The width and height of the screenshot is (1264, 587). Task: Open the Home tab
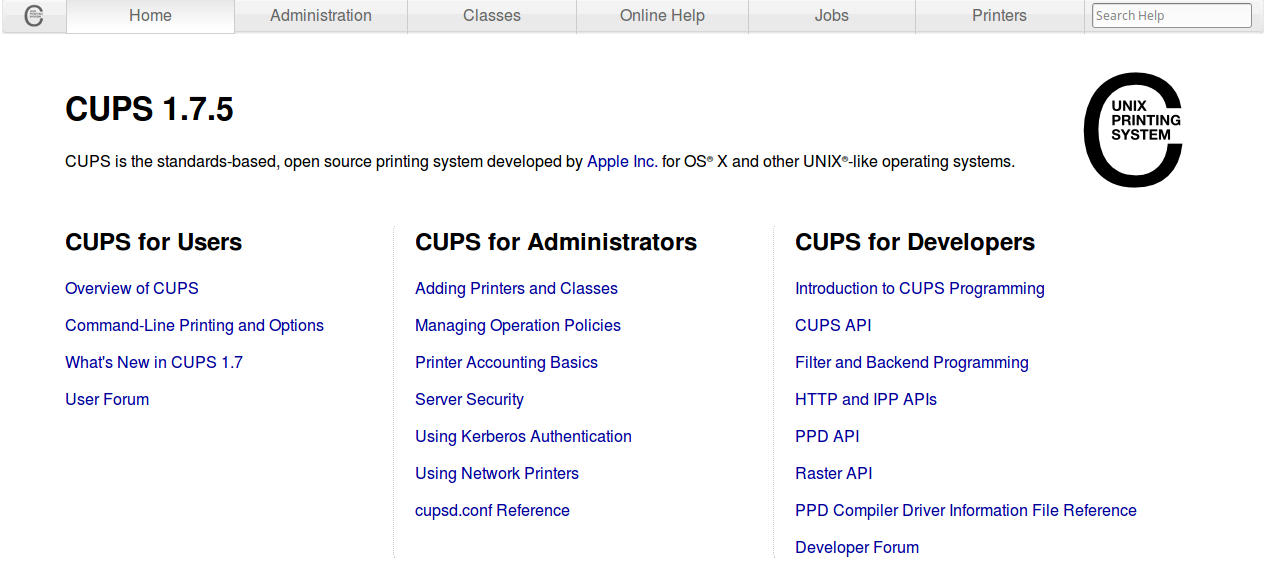[x=150, y=16]
